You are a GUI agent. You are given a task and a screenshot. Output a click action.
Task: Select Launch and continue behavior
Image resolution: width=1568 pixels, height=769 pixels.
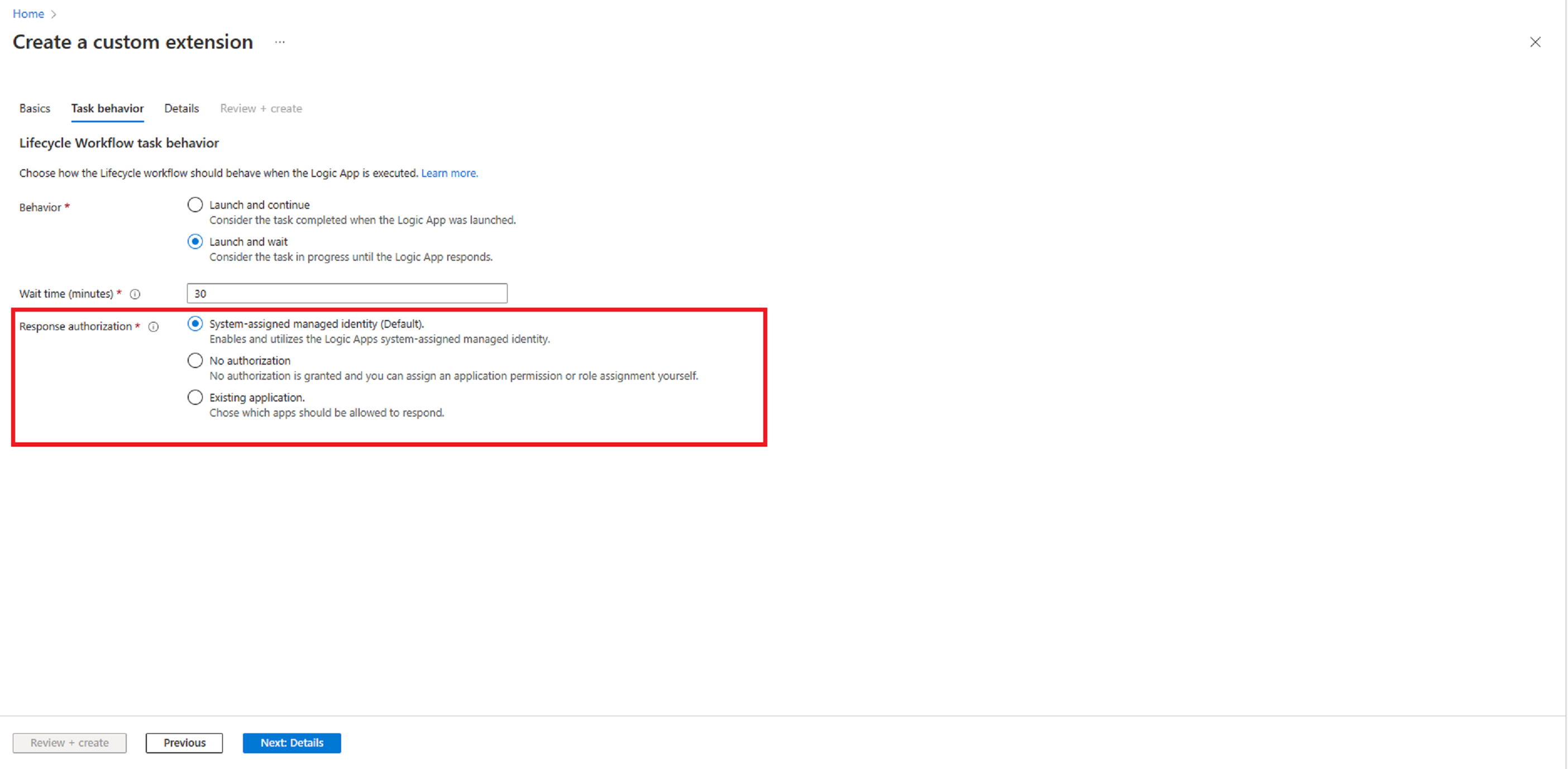(x=195, y=204)
